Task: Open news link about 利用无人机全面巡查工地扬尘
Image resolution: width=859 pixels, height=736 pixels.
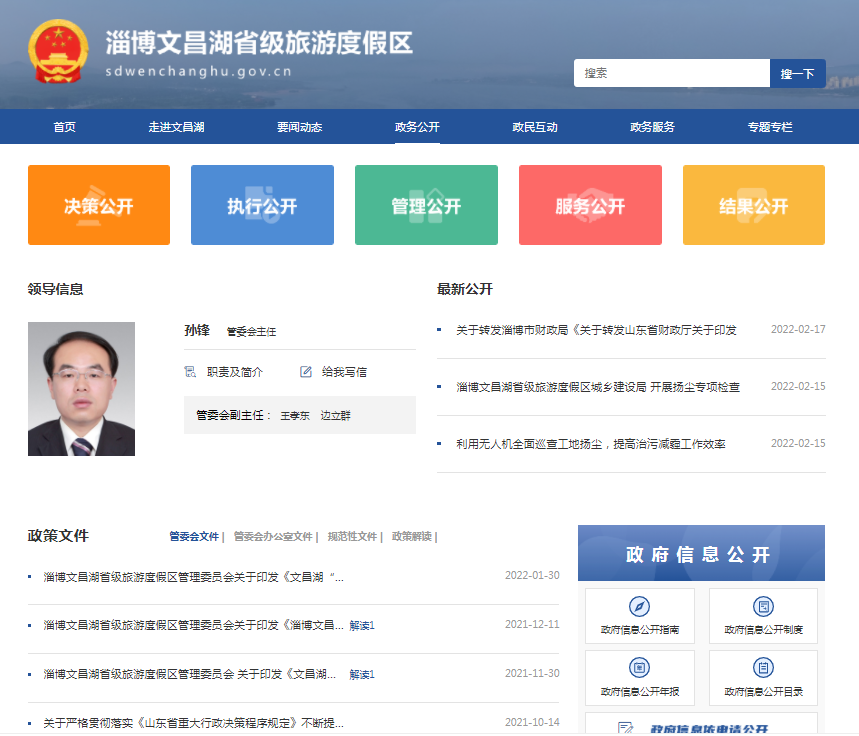Action: (x=590, y=444)
